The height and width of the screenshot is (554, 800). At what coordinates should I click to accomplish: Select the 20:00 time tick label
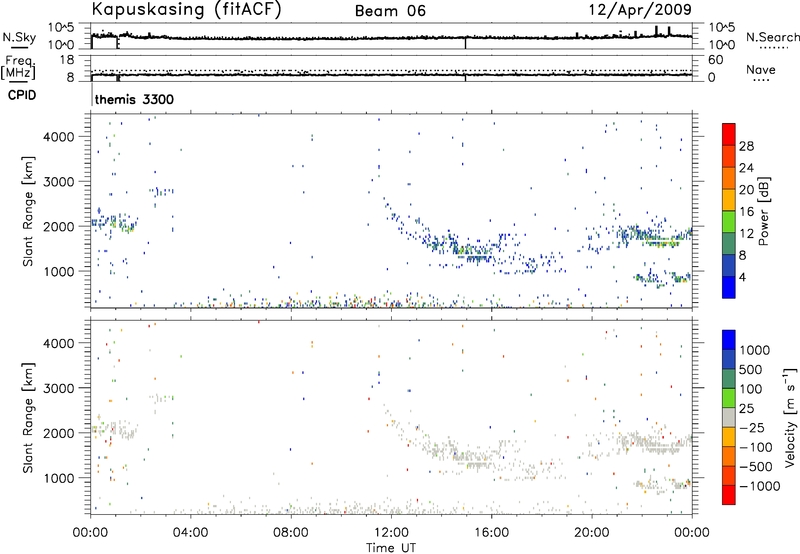592,533
